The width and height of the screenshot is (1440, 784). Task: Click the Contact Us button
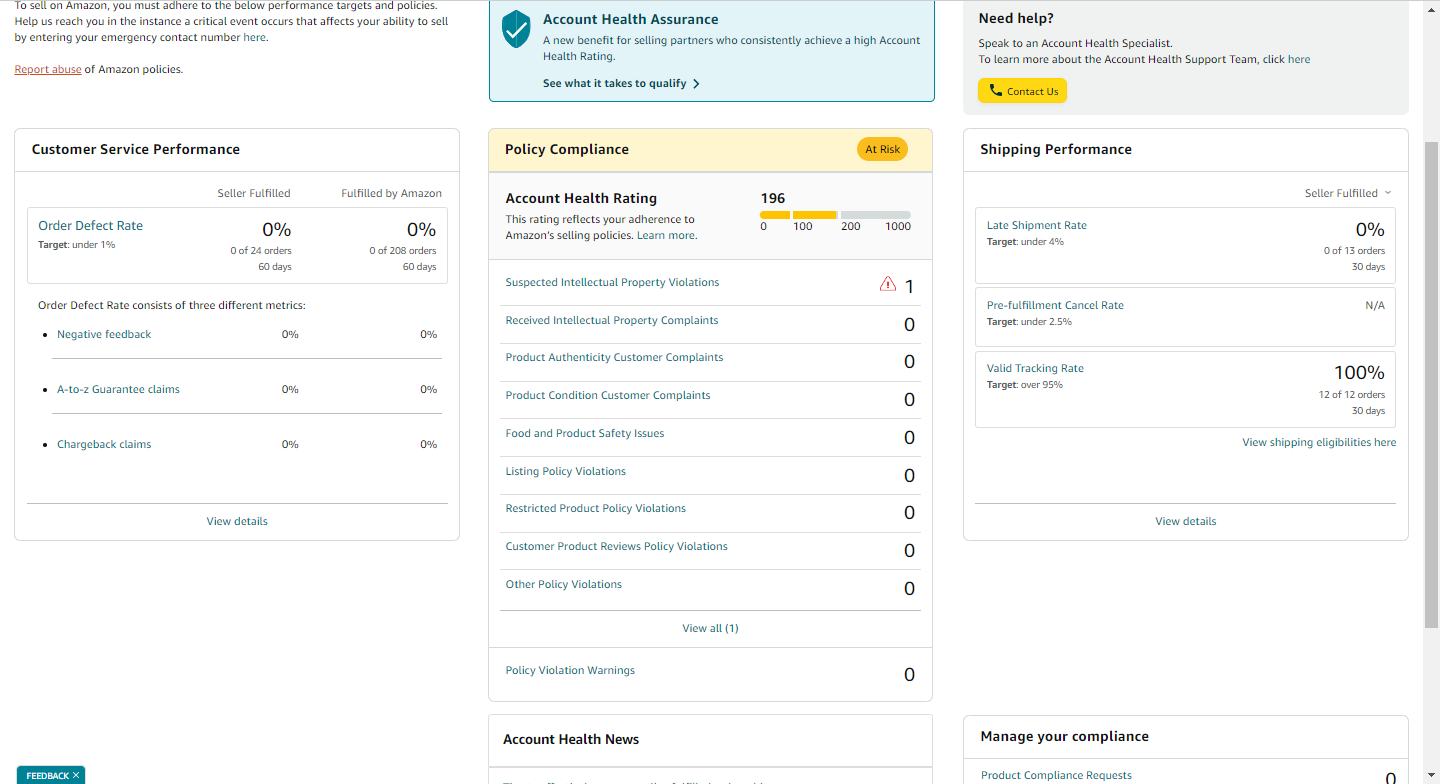tap(1022, 91)
